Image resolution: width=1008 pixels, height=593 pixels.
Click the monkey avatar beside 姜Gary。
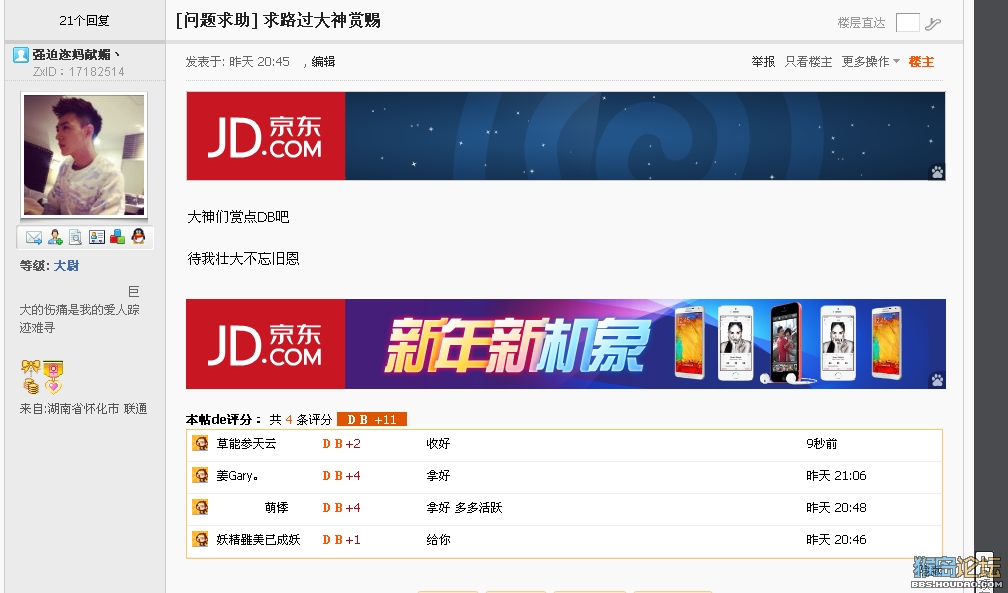201,475
